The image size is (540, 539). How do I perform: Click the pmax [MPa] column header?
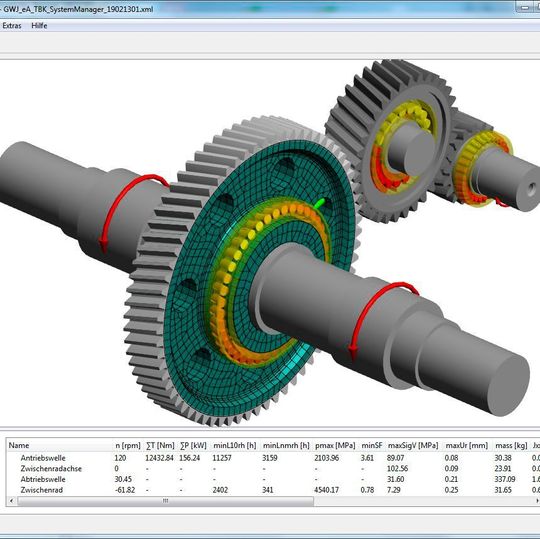[335, 445]
